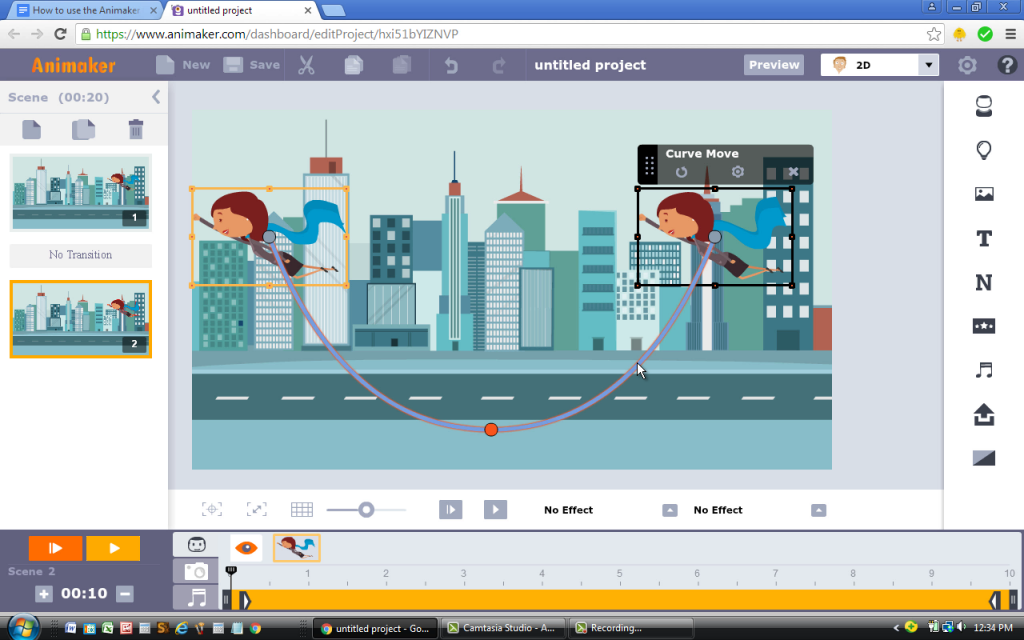The width and height of the screenshot is (1024, 640).
Task: Redo the last action
Action: coord(499,65)
